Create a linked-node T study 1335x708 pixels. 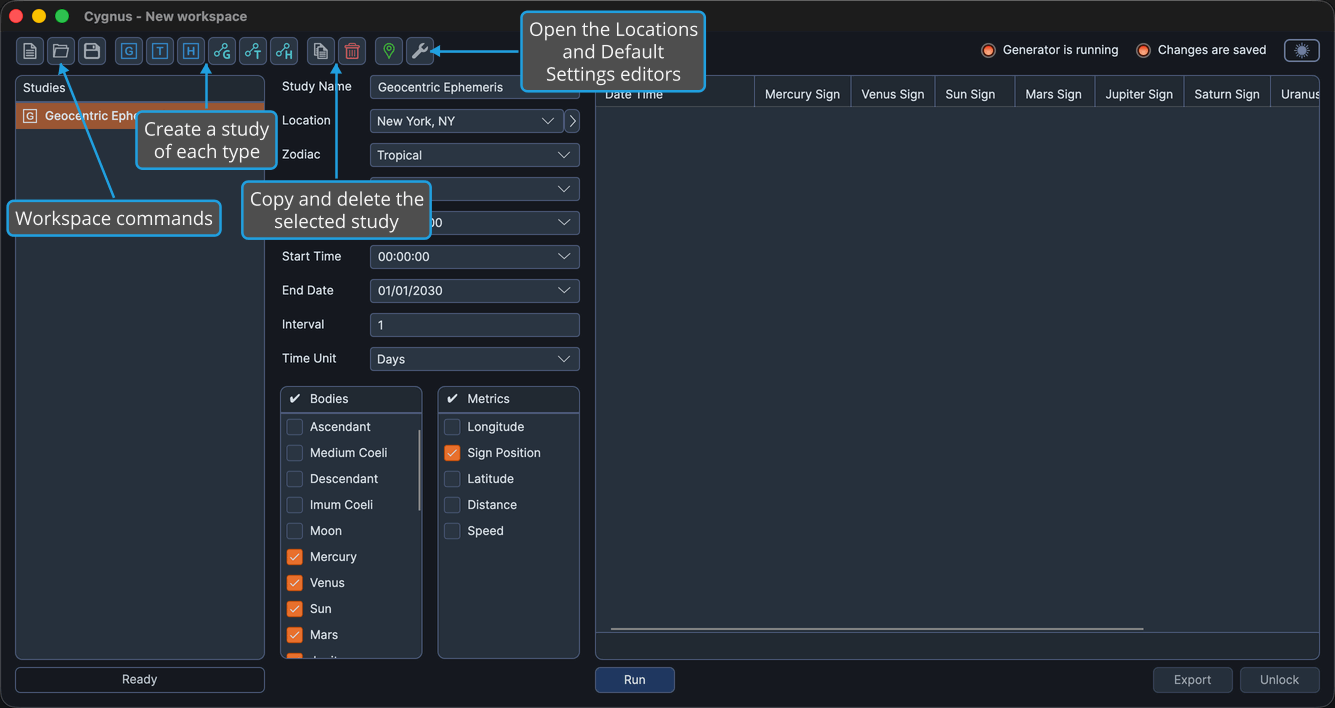point(253,51)
